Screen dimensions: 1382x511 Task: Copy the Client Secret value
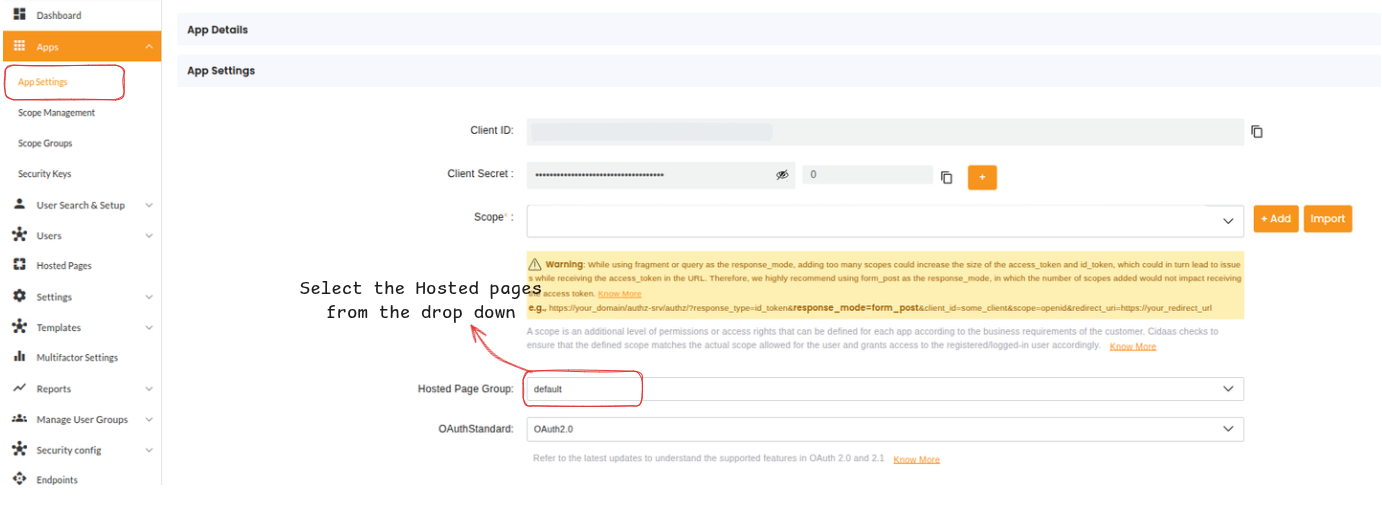click(x=946, y=177)
